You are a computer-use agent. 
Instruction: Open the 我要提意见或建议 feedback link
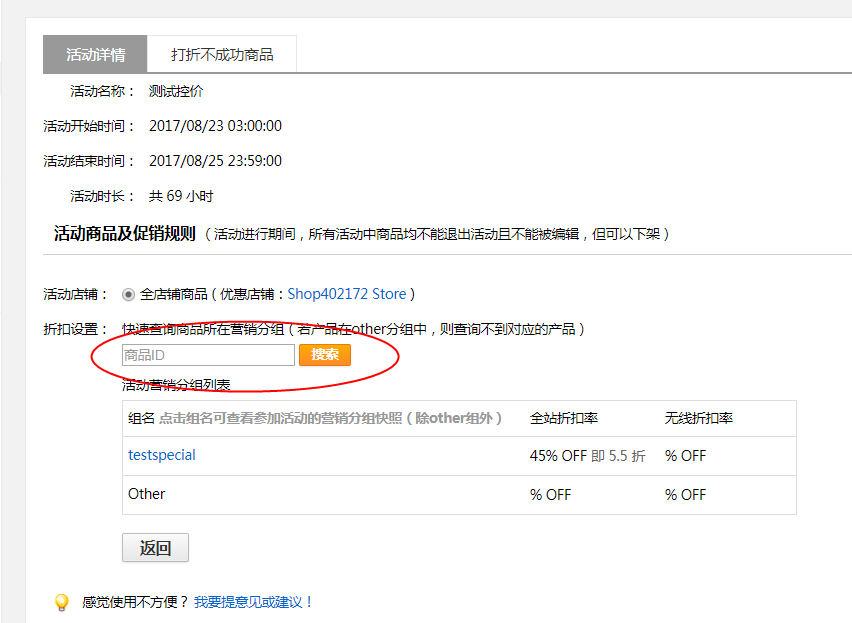(253, 602)
